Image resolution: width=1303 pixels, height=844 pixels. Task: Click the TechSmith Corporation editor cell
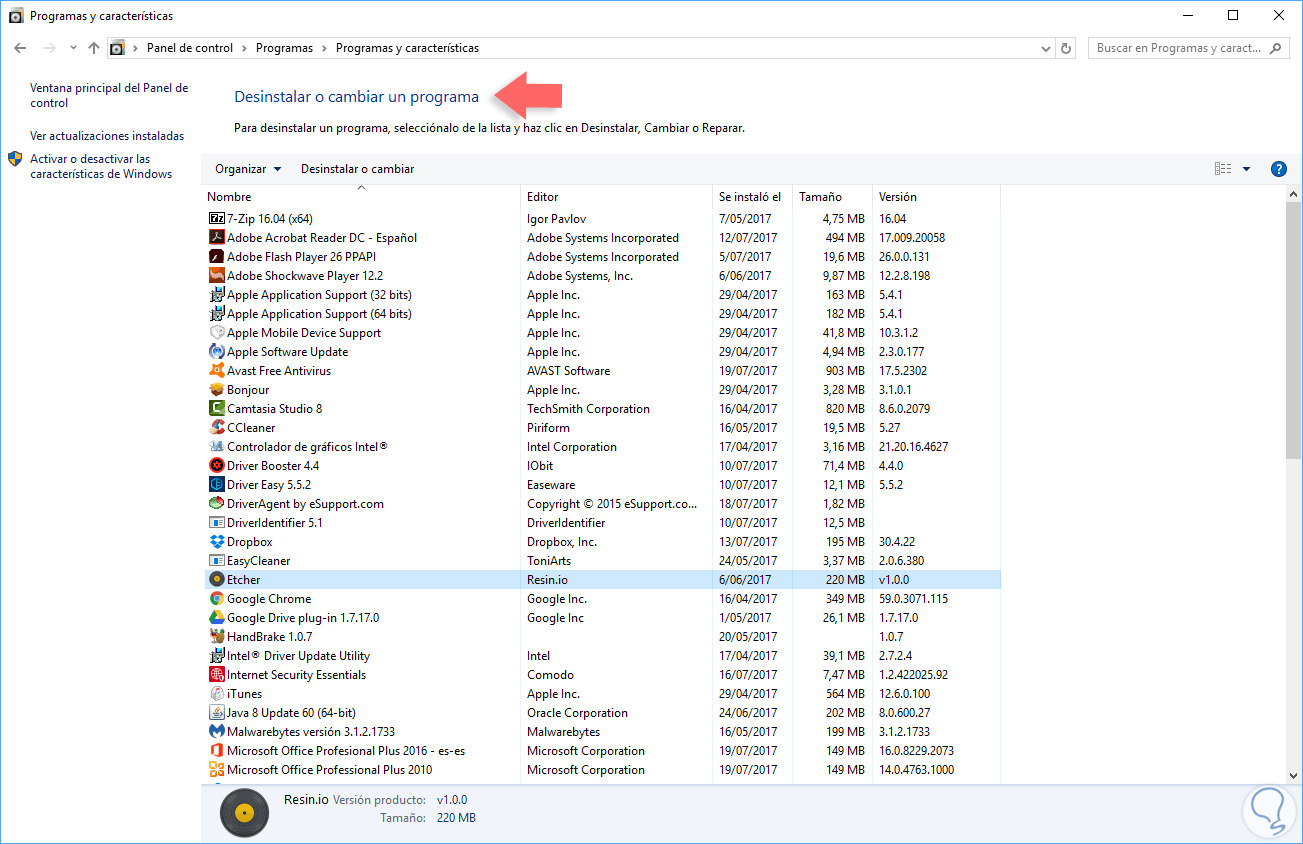click(588, 408)
